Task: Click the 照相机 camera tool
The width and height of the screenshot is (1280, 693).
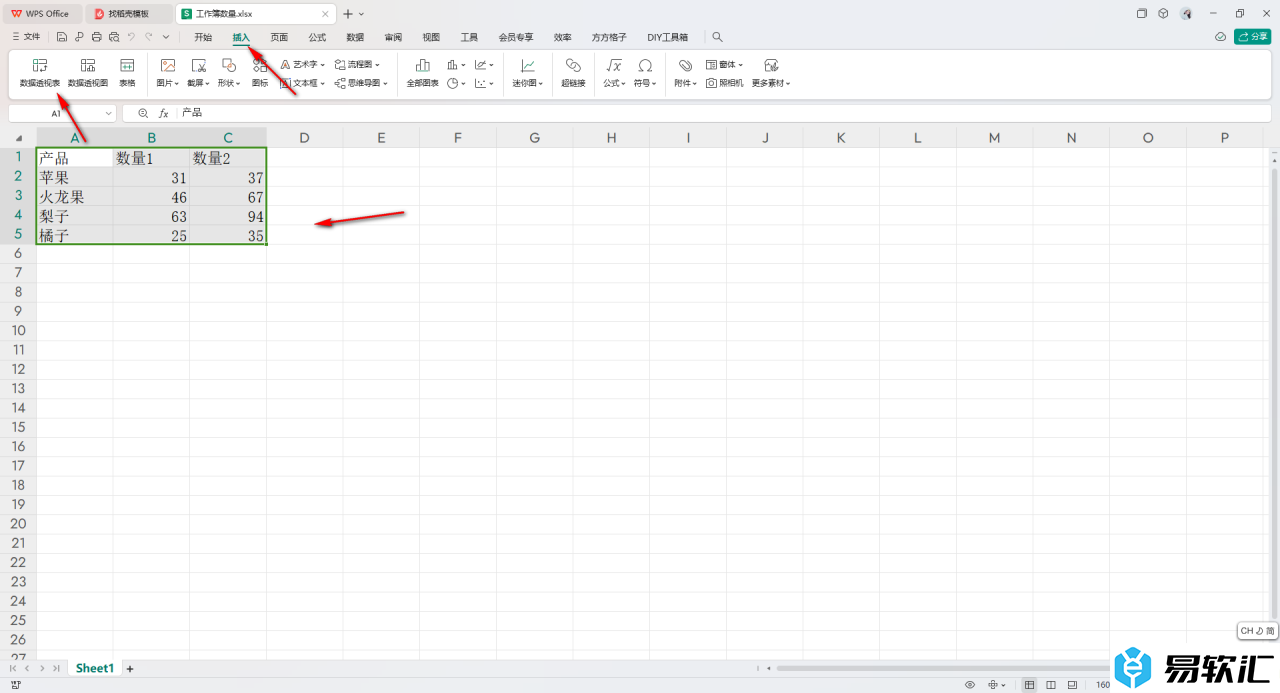Action: tap(725, 84)
